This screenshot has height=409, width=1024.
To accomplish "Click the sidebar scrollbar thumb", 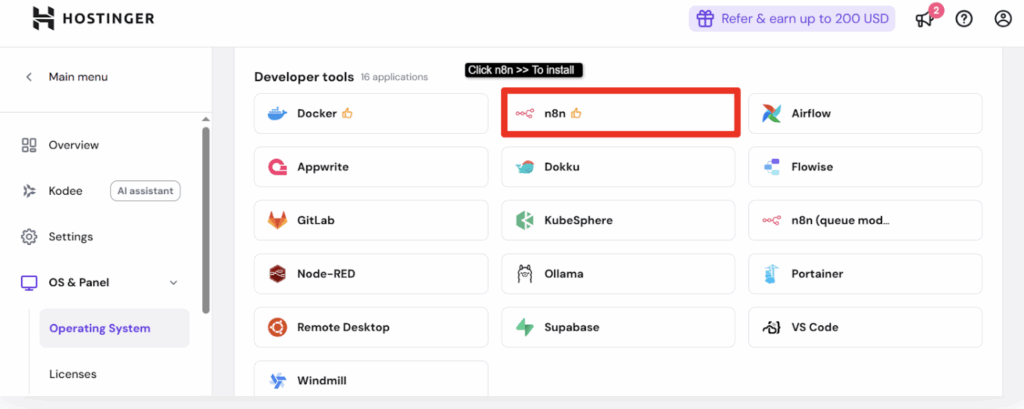I will 206,220.
